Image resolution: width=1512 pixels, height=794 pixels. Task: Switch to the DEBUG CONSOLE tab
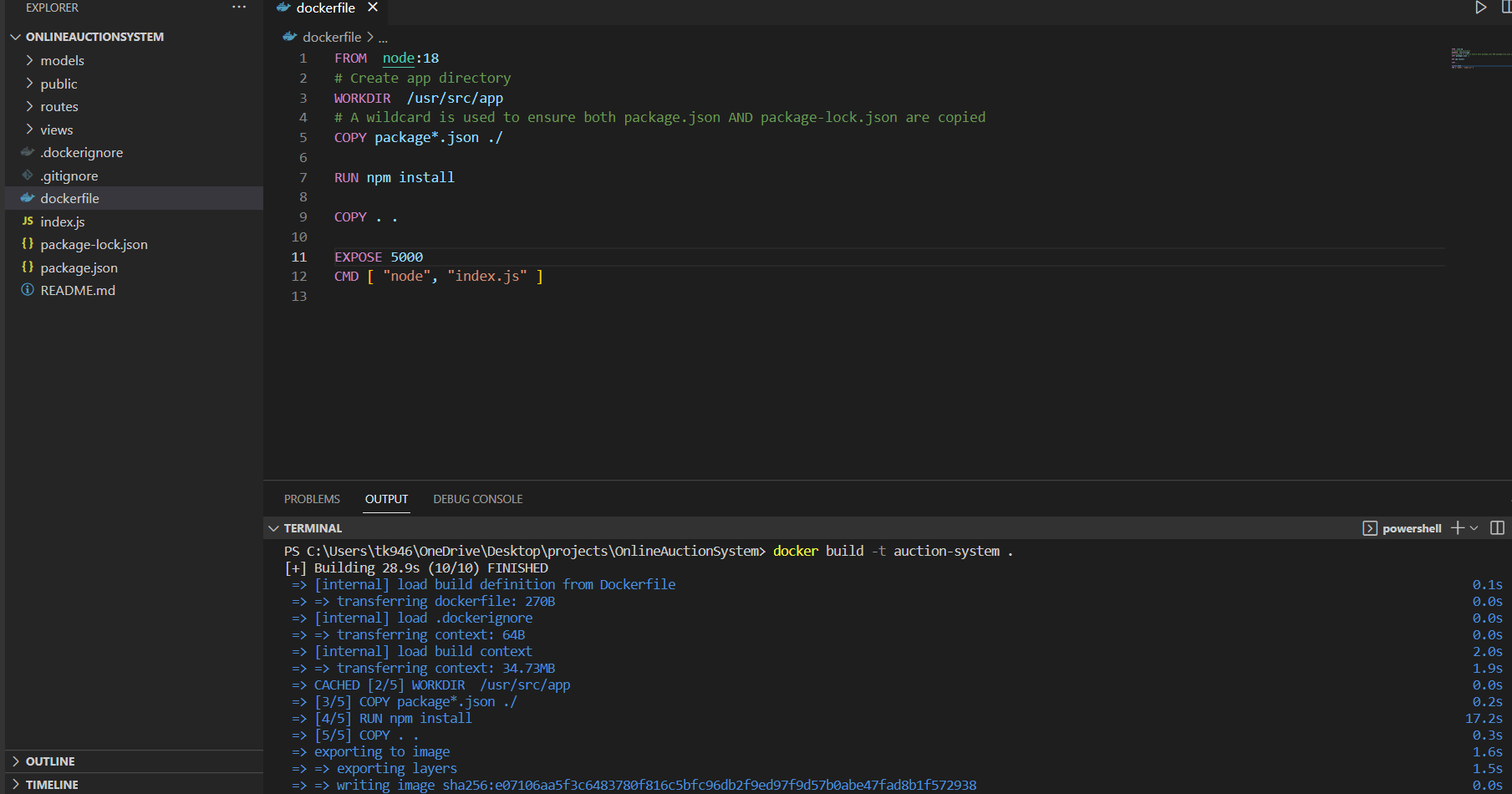[478, 499]
